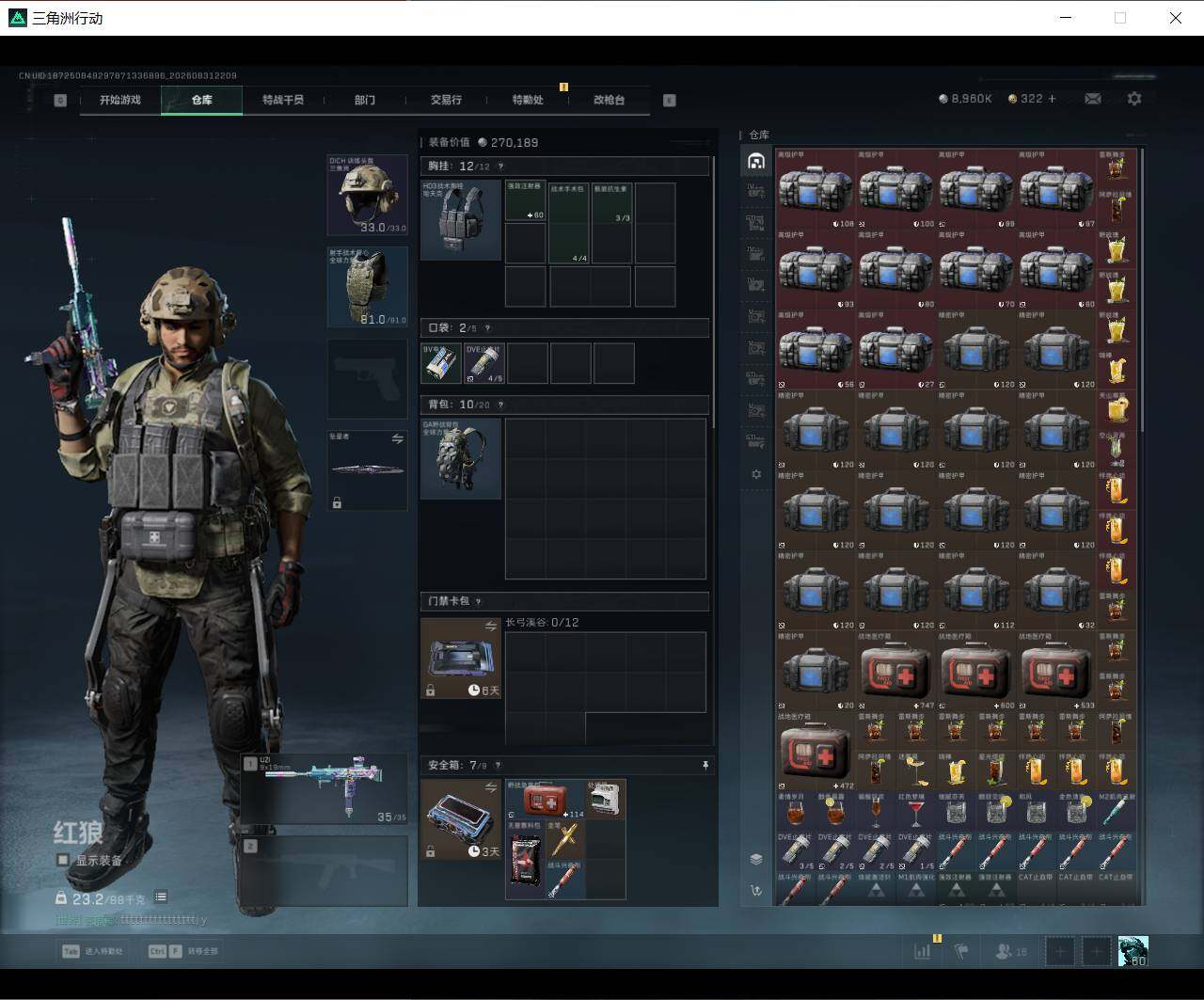
Task: Pin the 安全箱 section
Action: (x=705, y=766)
